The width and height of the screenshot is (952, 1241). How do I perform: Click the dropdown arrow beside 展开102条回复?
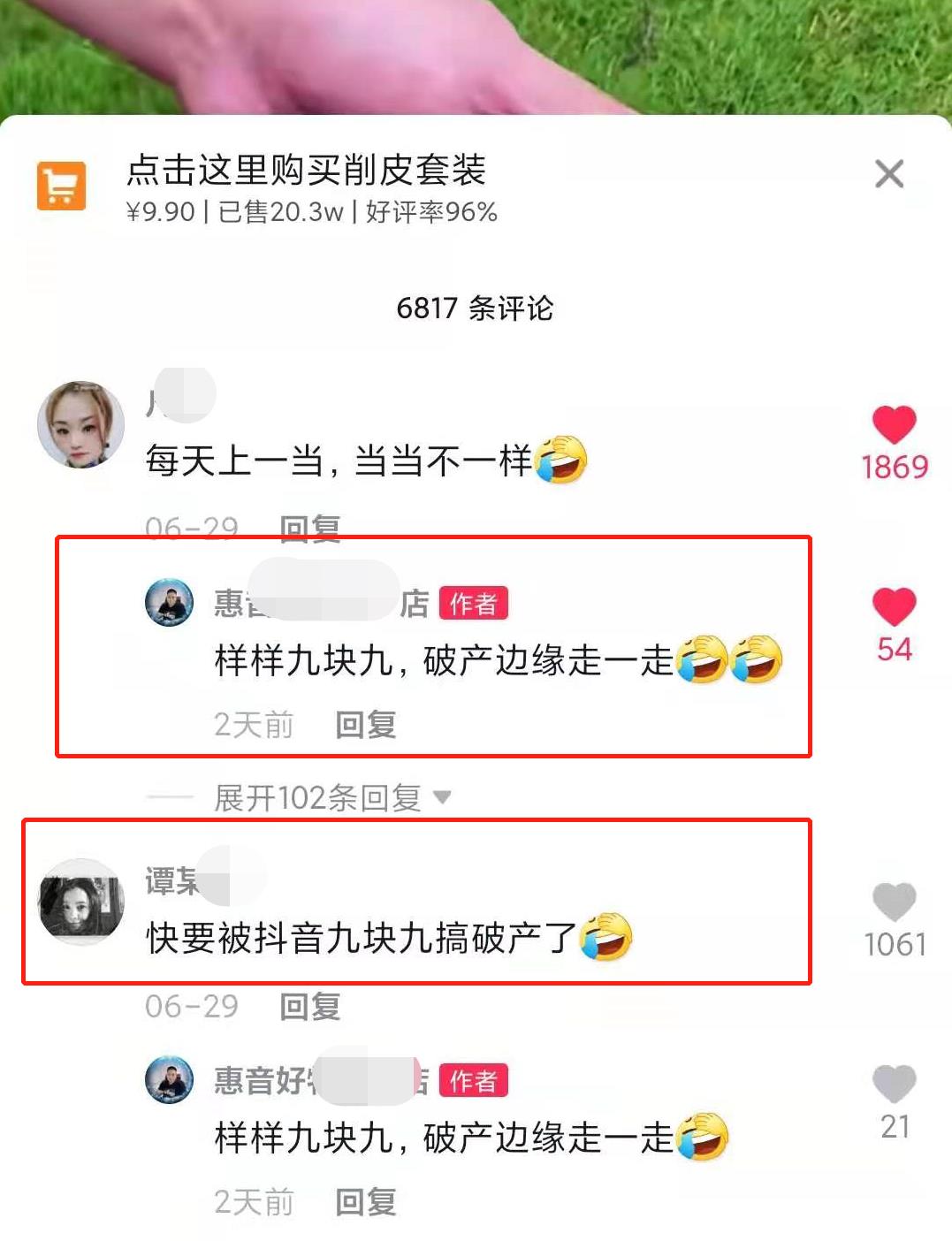coord(442,797)
